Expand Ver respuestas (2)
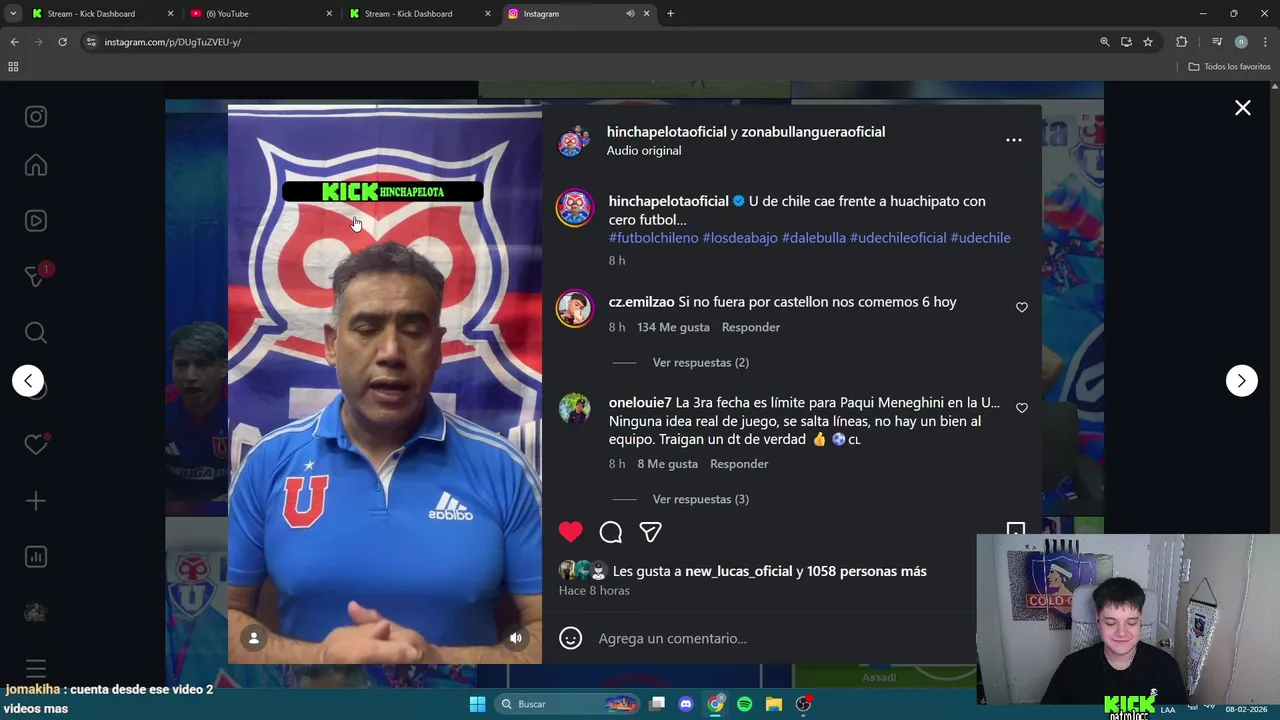Screen dimensions: 1280x720 [x=700, y=362]
